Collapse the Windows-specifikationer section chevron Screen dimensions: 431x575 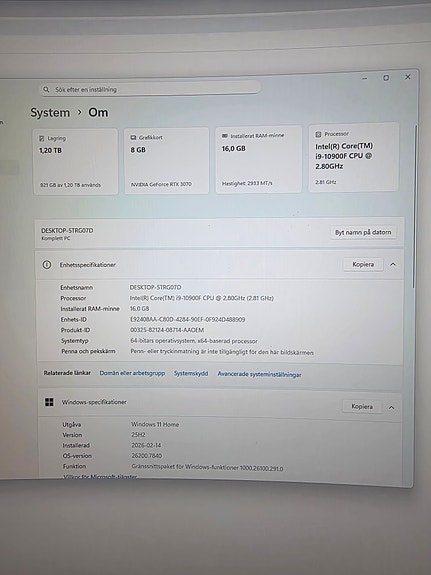[x=391, y=407]
